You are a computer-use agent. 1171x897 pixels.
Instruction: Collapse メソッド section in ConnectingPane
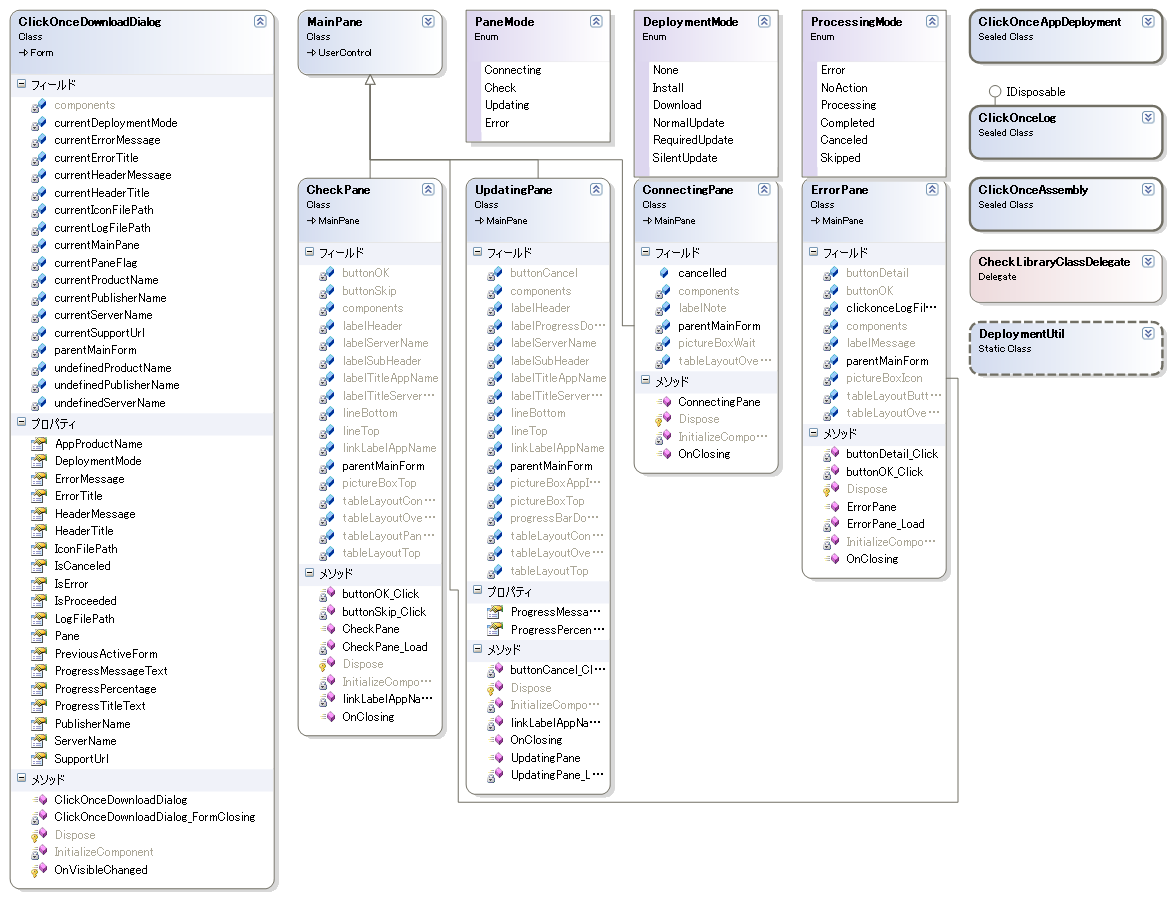645,381
